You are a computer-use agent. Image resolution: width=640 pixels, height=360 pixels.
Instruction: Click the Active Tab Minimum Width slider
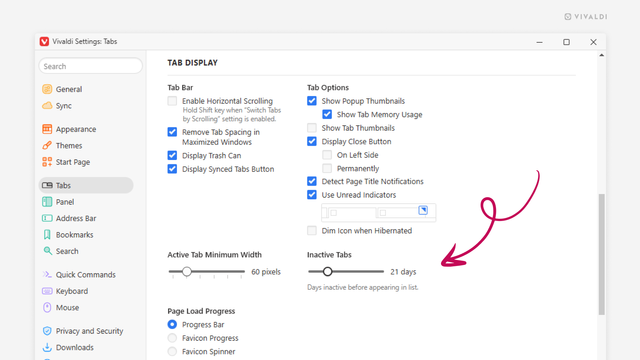tap(207, 271)
